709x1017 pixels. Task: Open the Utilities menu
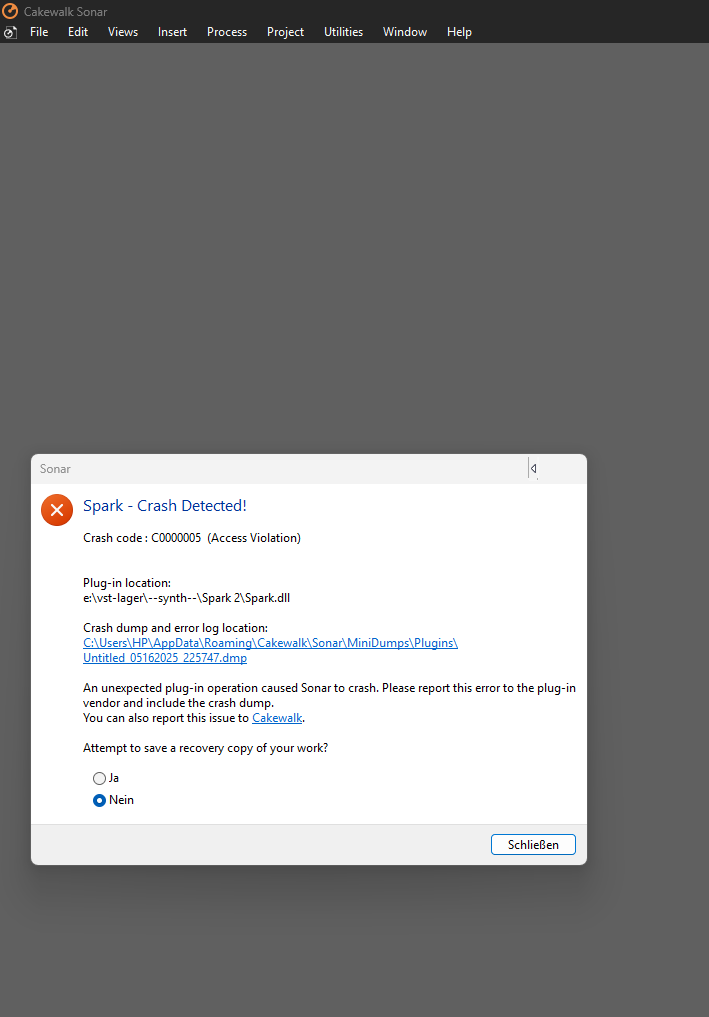[343, 32]
